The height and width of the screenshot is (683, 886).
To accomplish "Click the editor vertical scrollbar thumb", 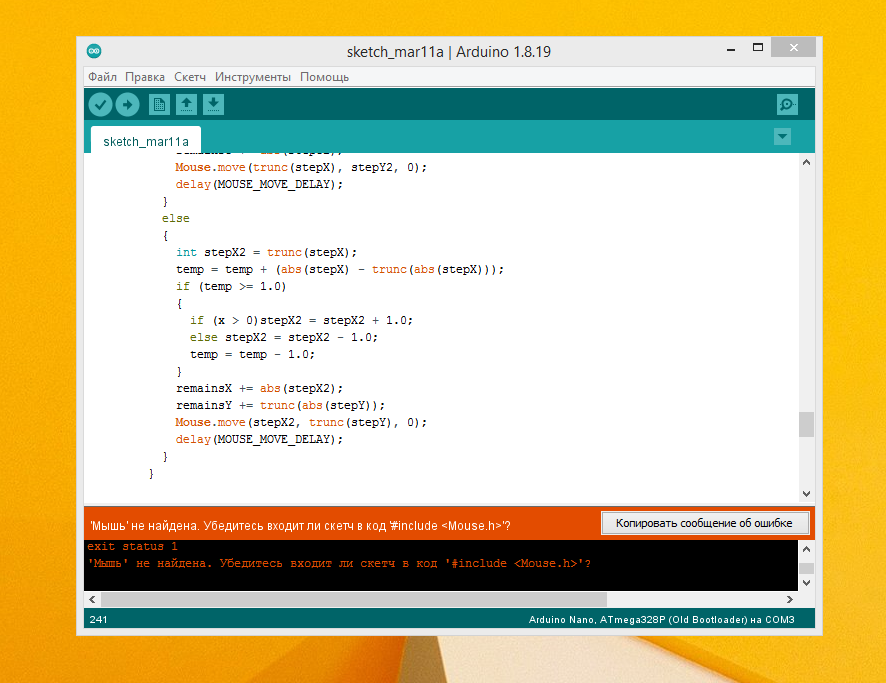I will [x=806, y=424].
